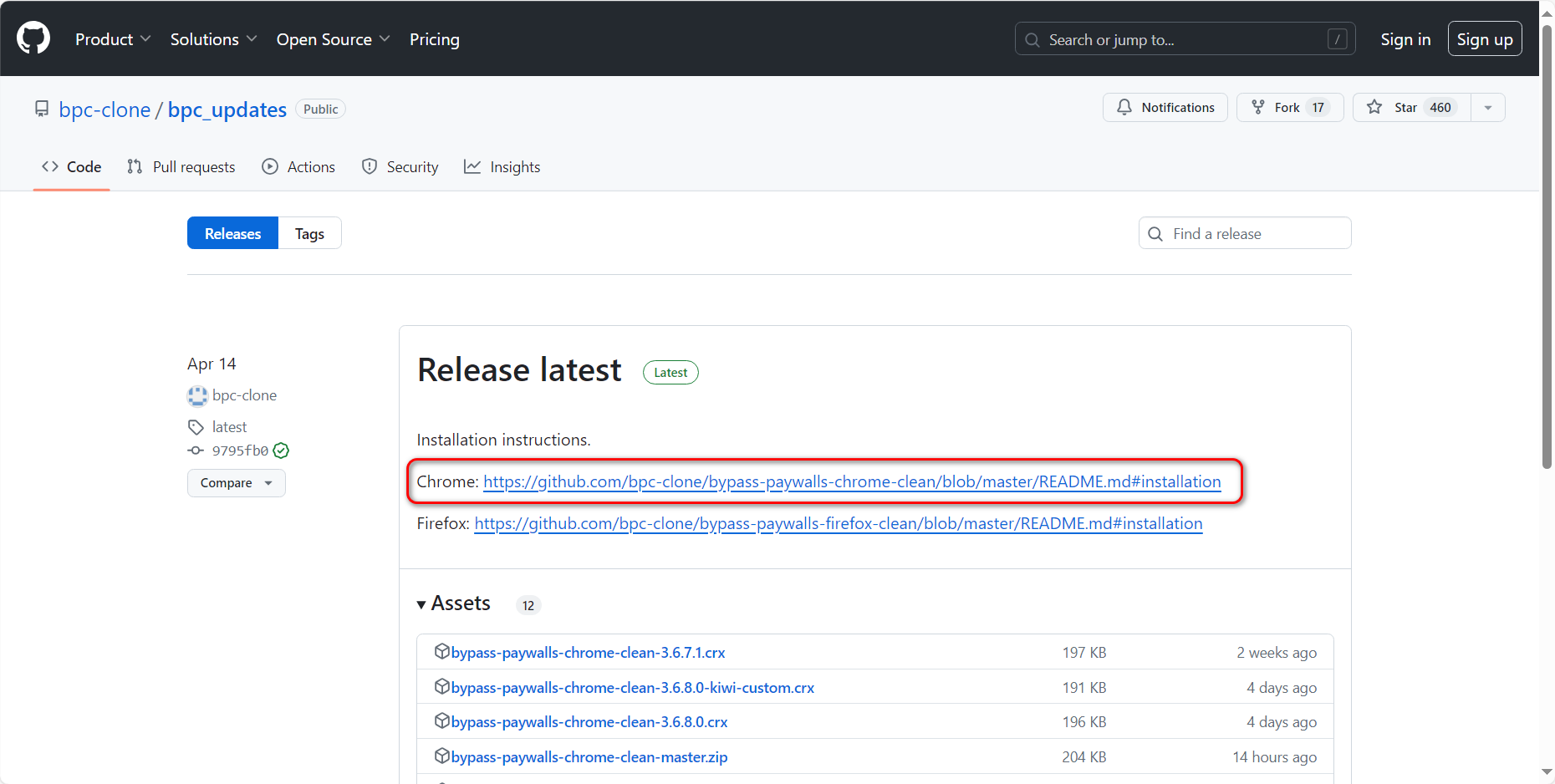Click the repository book icon beside bpc-clone
The height and width of the screenshot is (784, 1555).
(x=42, y=109)
